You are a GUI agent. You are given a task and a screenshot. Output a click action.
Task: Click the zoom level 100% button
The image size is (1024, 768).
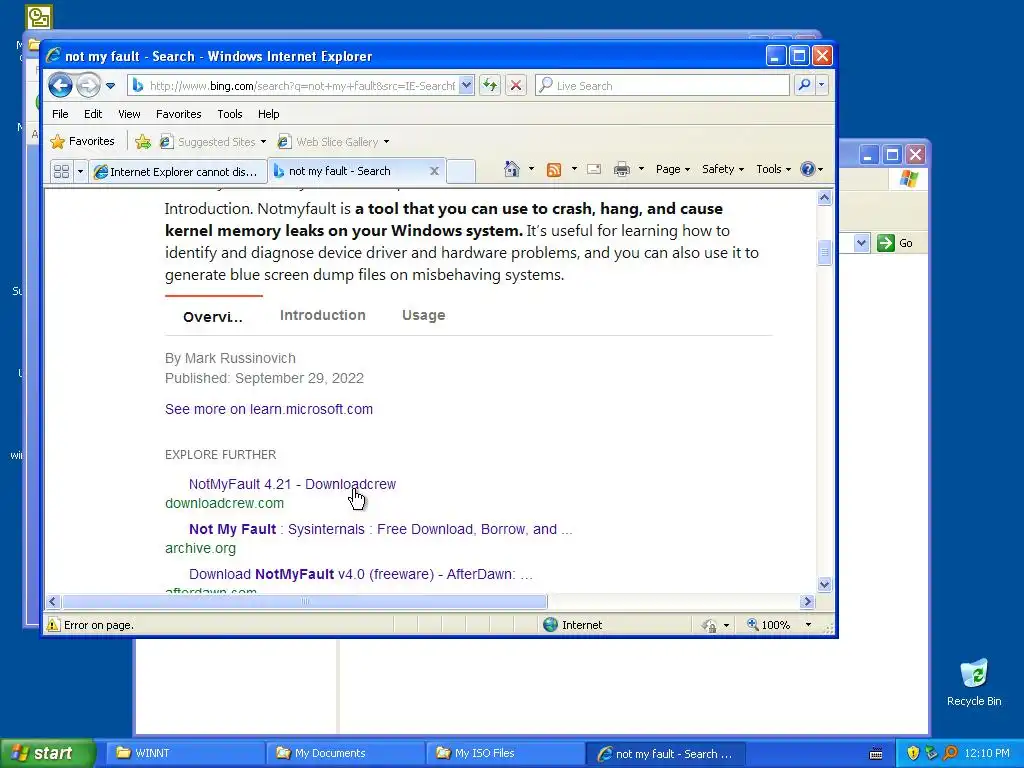(x=769, y=625)
